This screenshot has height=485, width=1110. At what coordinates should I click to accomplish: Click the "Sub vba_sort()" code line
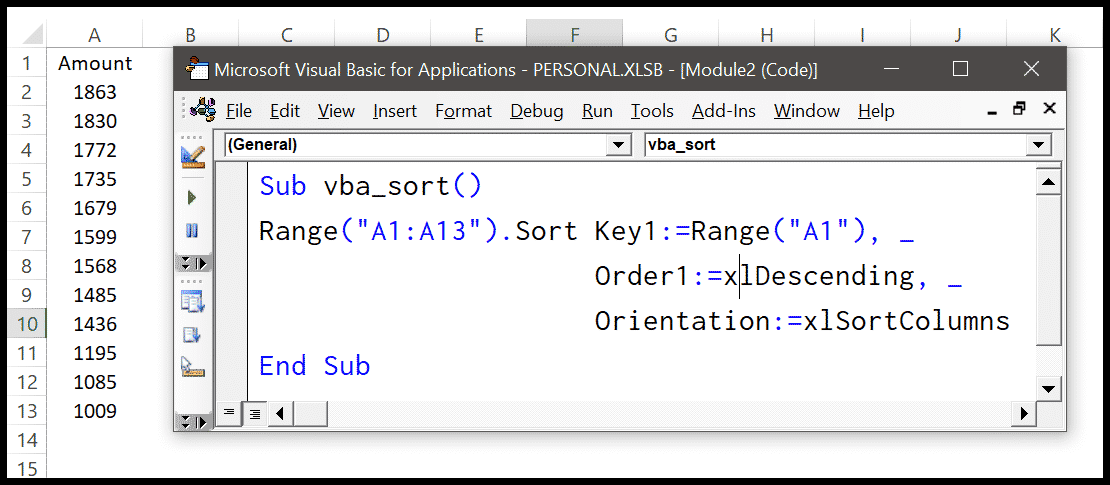coord(370,186)
